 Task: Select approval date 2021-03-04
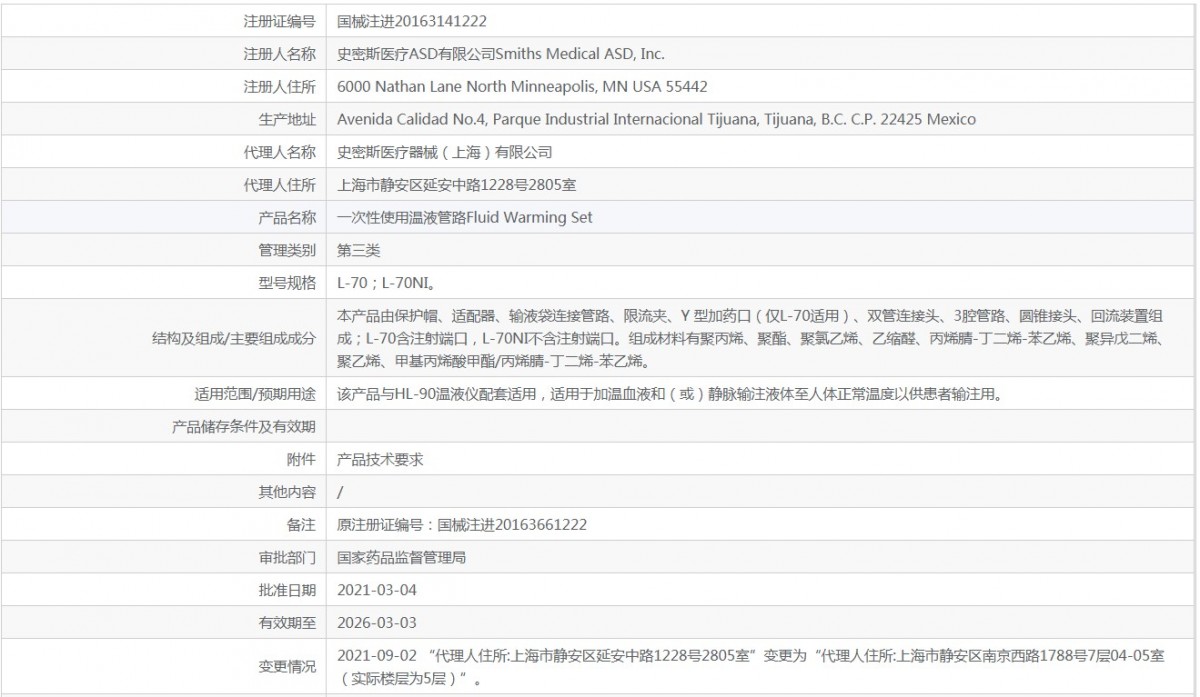[x=377, y=590]
